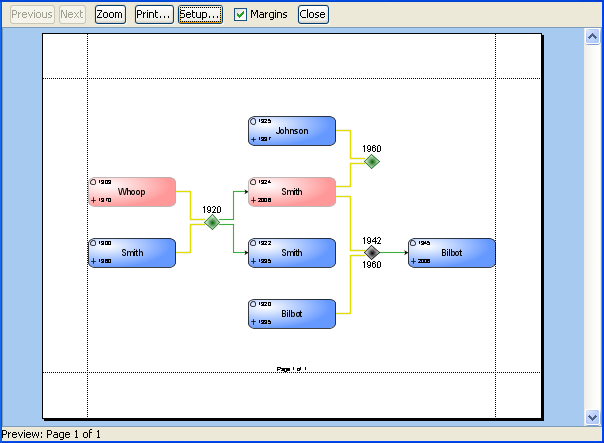The width and height of the screenshot is (604, 443).
Task: Click the scroll up arrow
Action: [592, 37]
